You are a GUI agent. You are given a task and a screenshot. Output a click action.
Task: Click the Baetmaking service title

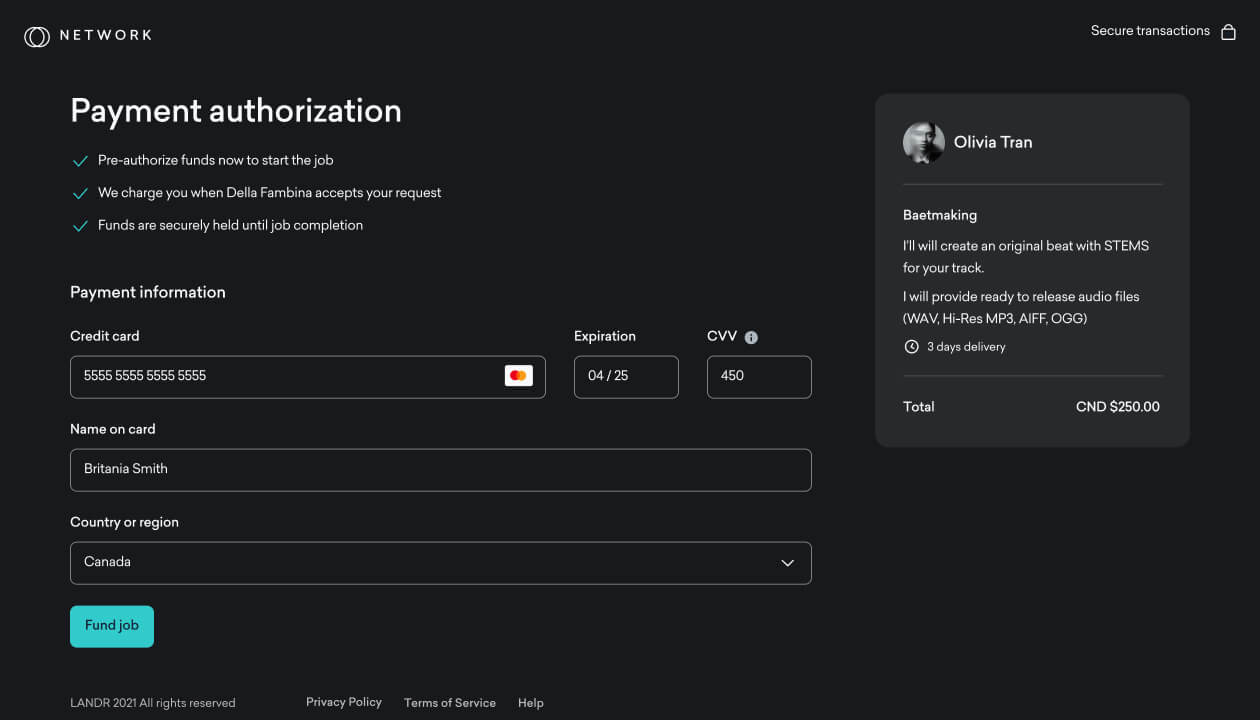tap(940, 215)
